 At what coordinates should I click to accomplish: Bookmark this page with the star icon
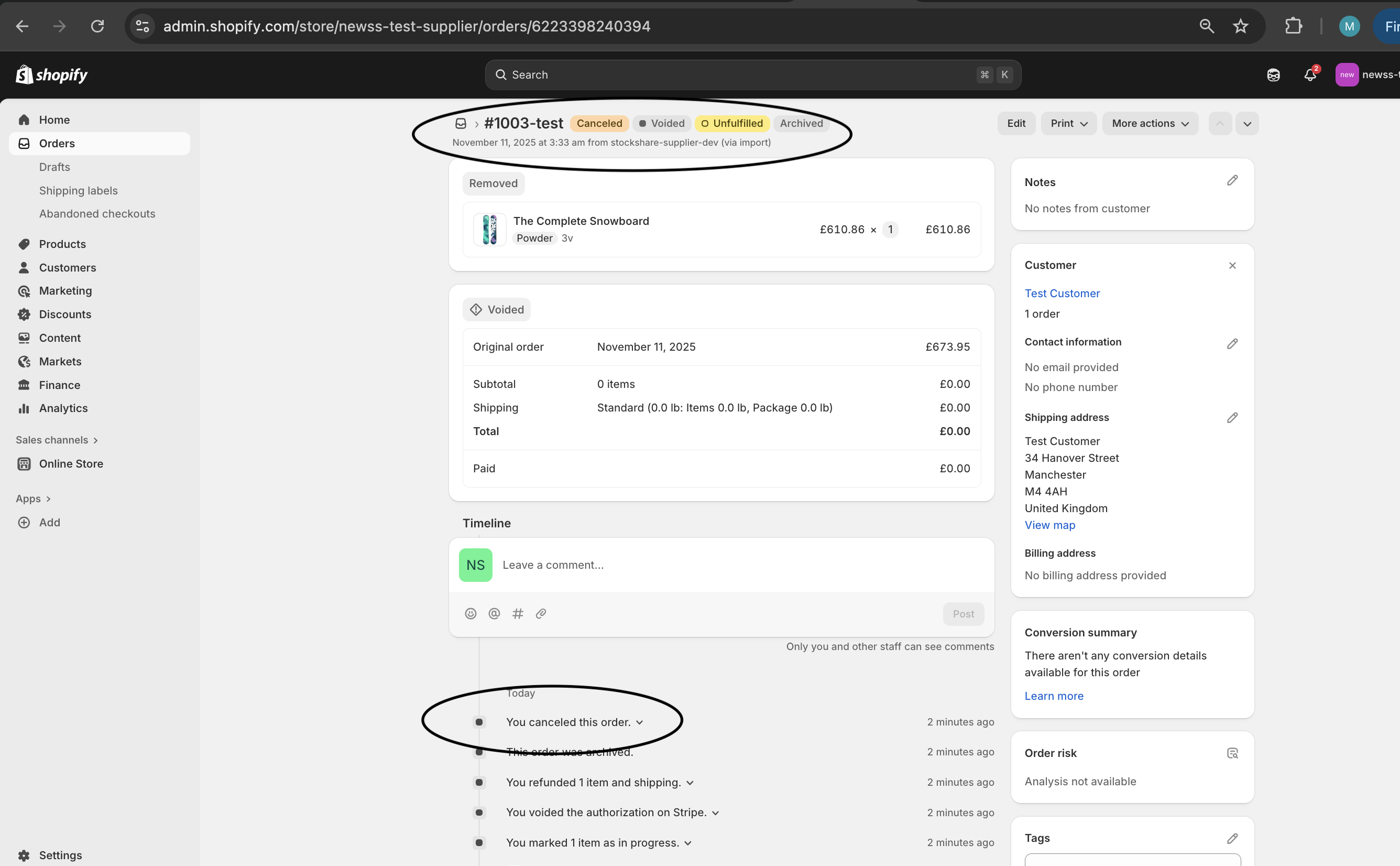(x=1240, y=26)
